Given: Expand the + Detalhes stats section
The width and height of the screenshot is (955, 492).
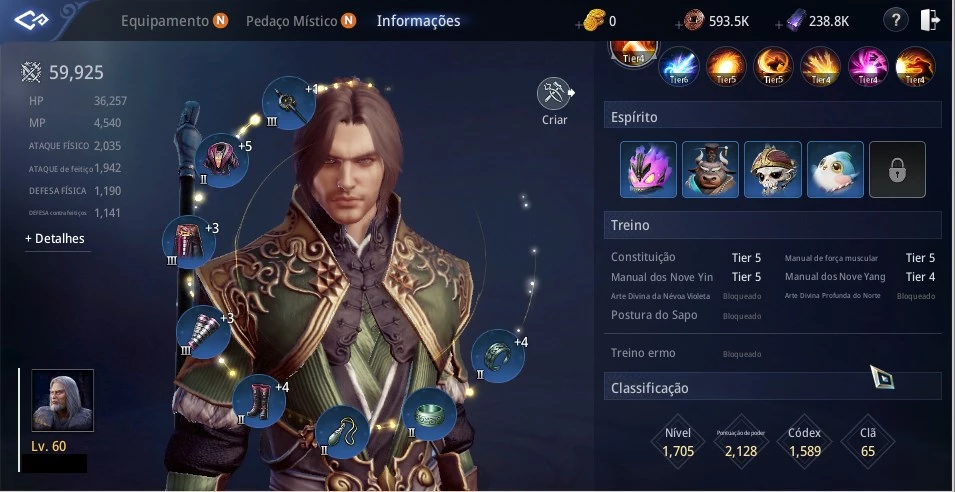Looking at the screenshot, I should pos(55,239).
